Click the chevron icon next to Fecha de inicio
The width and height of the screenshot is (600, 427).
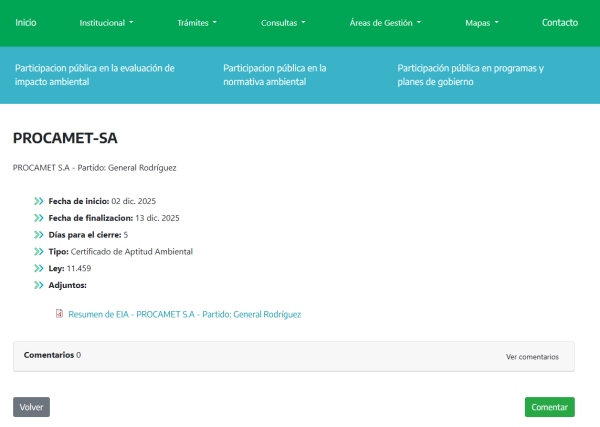click(x=39, y=201)
